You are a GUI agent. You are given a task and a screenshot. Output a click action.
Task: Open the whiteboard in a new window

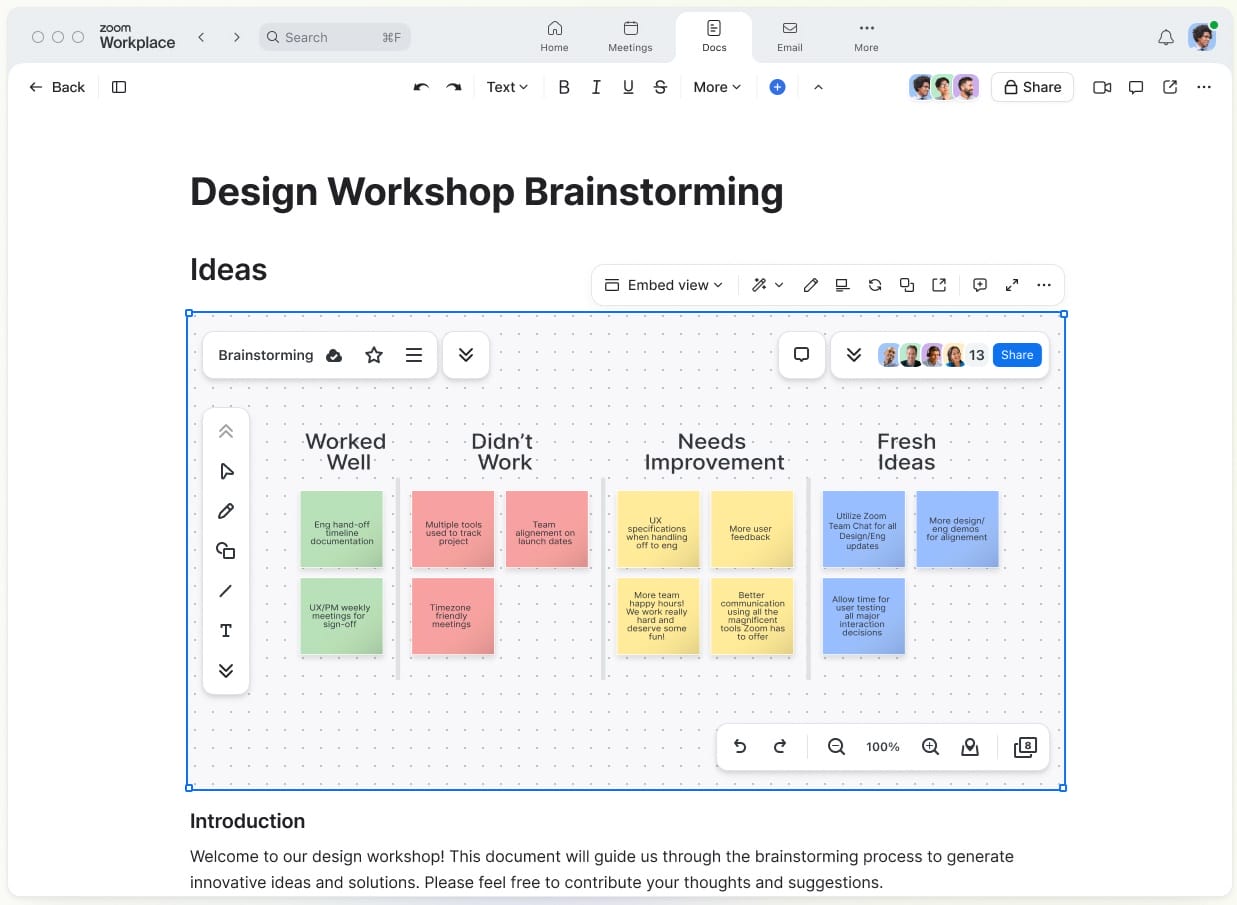point(938,285)
